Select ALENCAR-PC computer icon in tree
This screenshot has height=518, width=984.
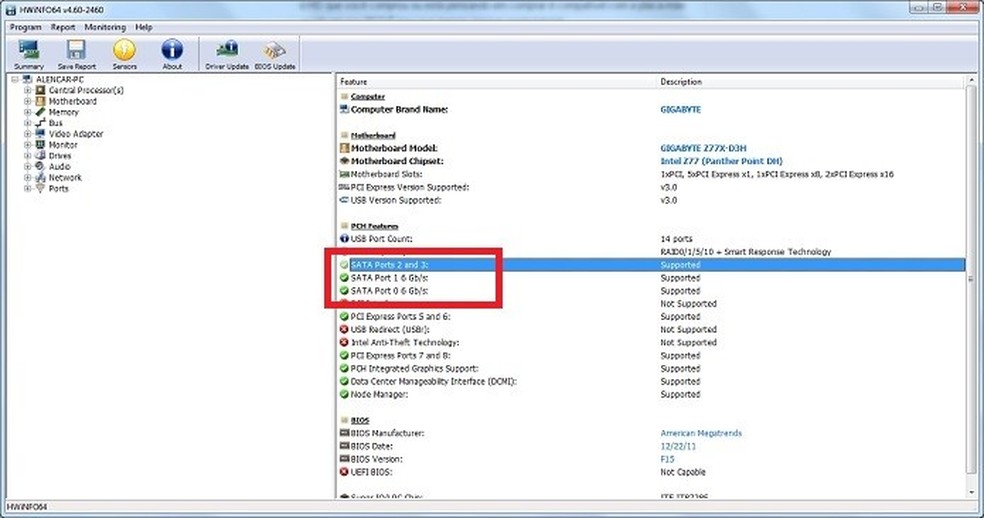(x=27, y=80)
